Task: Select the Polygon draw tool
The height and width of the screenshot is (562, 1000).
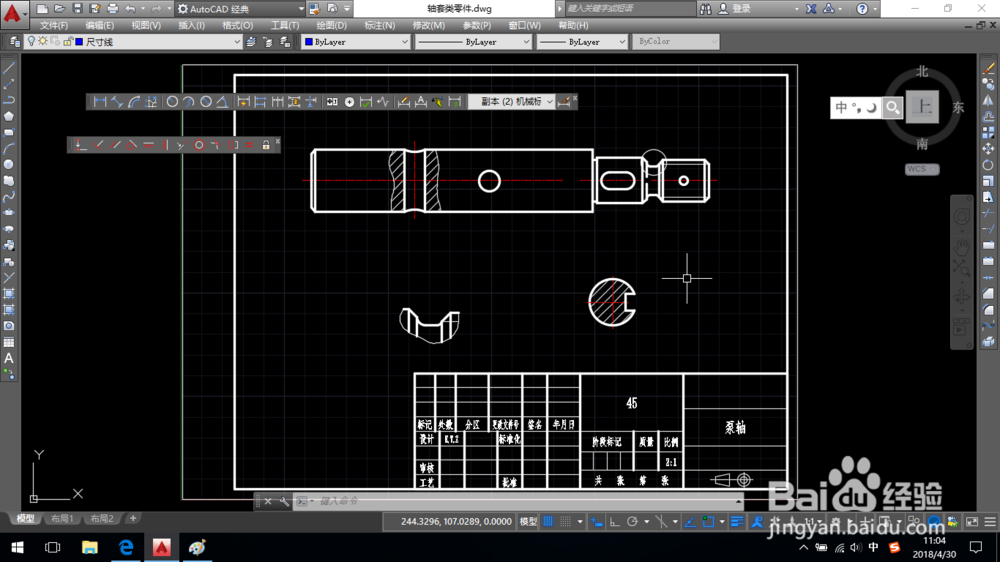Action: [x=9, y=116]
